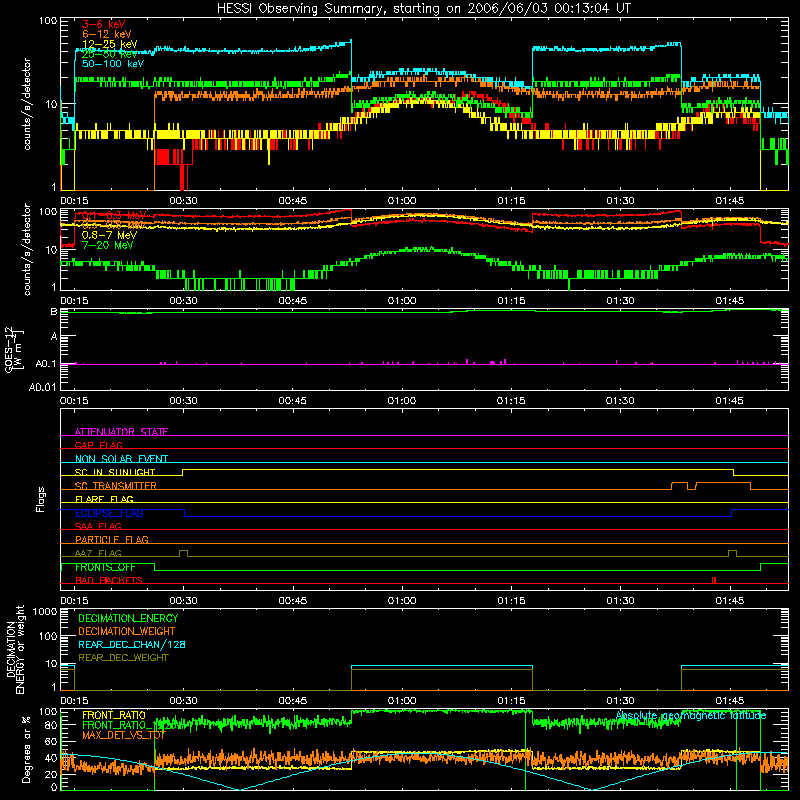This screenshot has width=800, height=800.
Task: Select the 50-100 keV legend label
Action: (x=113, y=64)
